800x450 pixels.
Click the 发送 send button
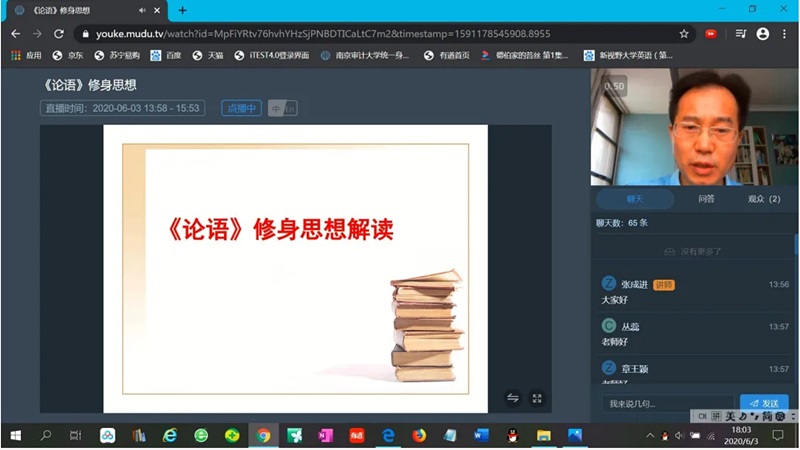(x=764, y=403)
